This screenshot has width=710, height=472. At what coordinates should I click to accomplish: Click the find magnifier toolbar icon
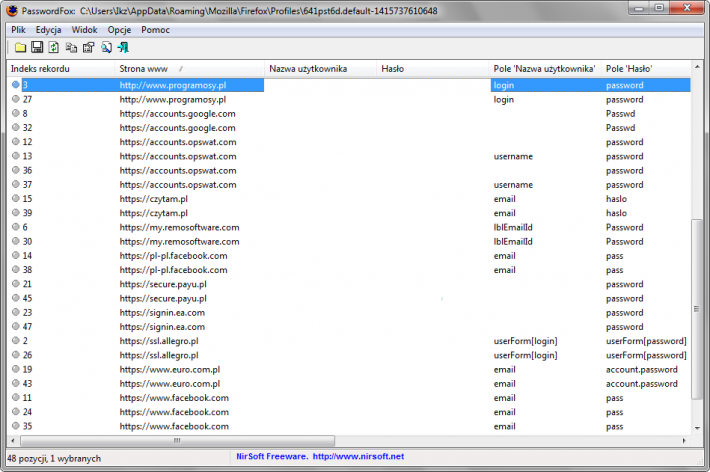click(x=106, y=47)
